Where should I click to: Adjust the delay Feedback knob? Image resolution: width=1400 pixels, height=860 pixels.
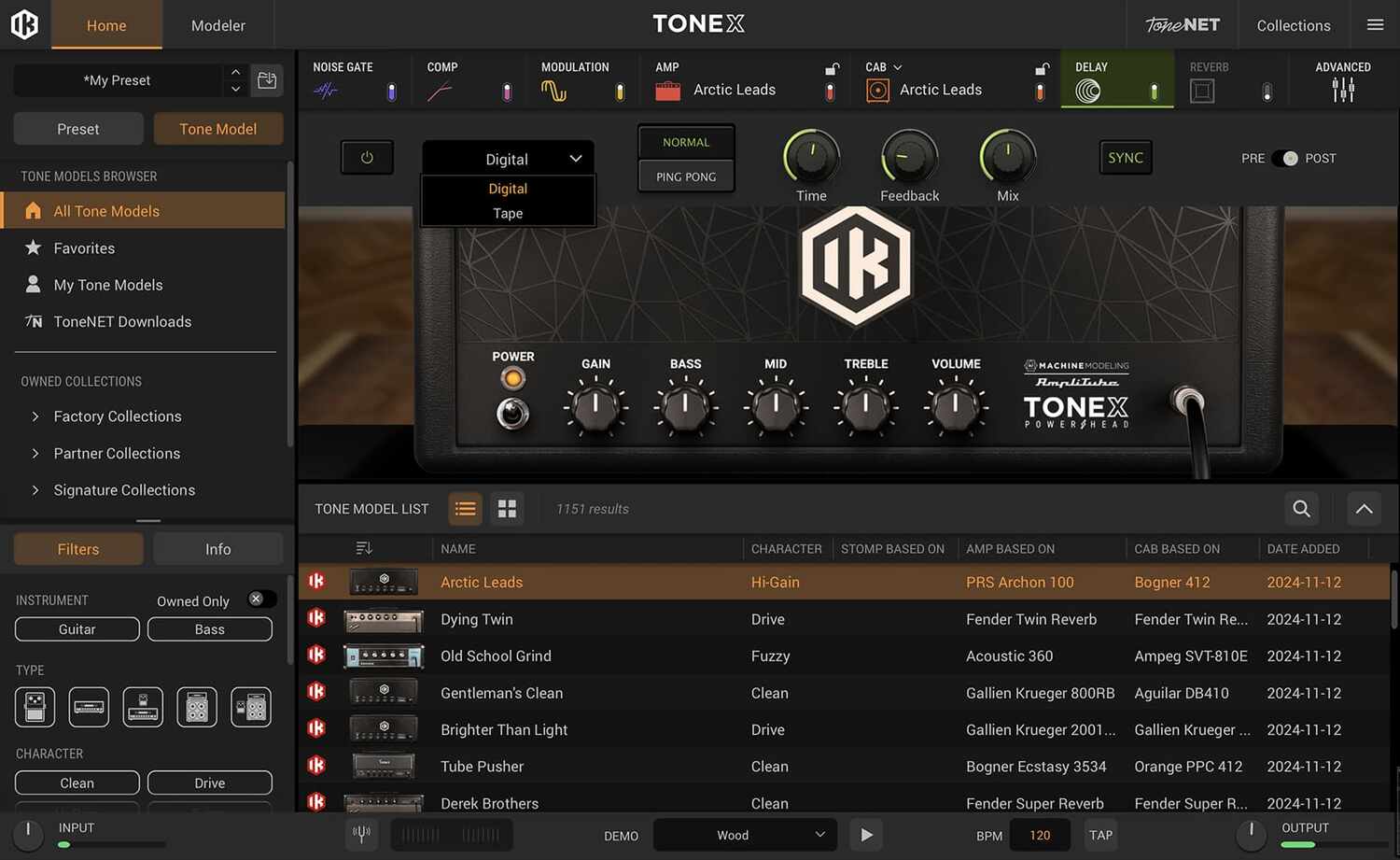click(x=907, y=157)
